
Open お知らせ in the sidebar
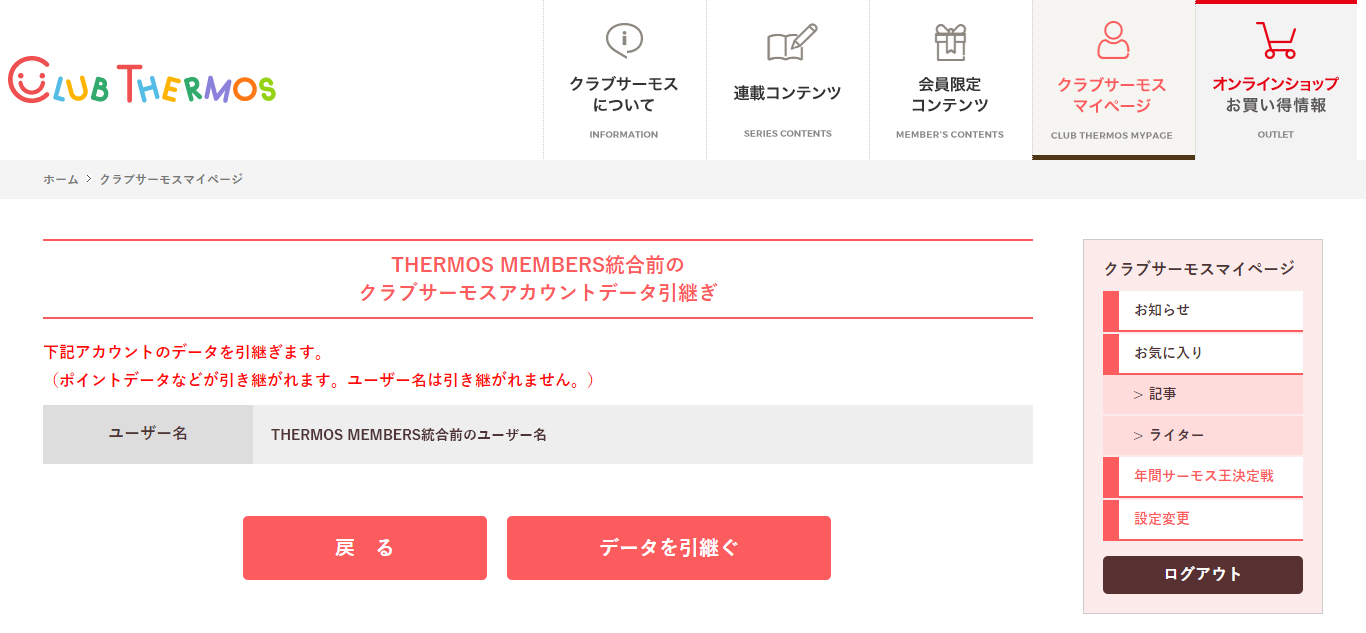(x=1203, y=311)
